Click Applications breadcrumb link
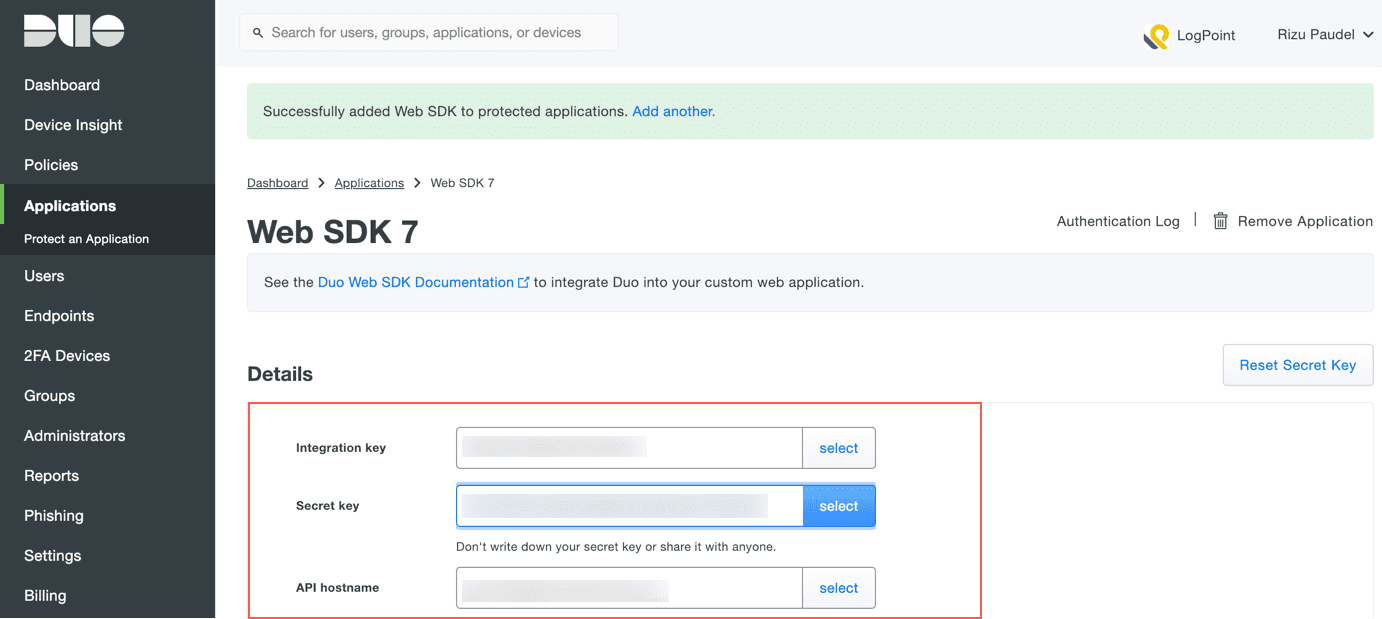This screenshot has height=619, width=1382. point(369,183)
